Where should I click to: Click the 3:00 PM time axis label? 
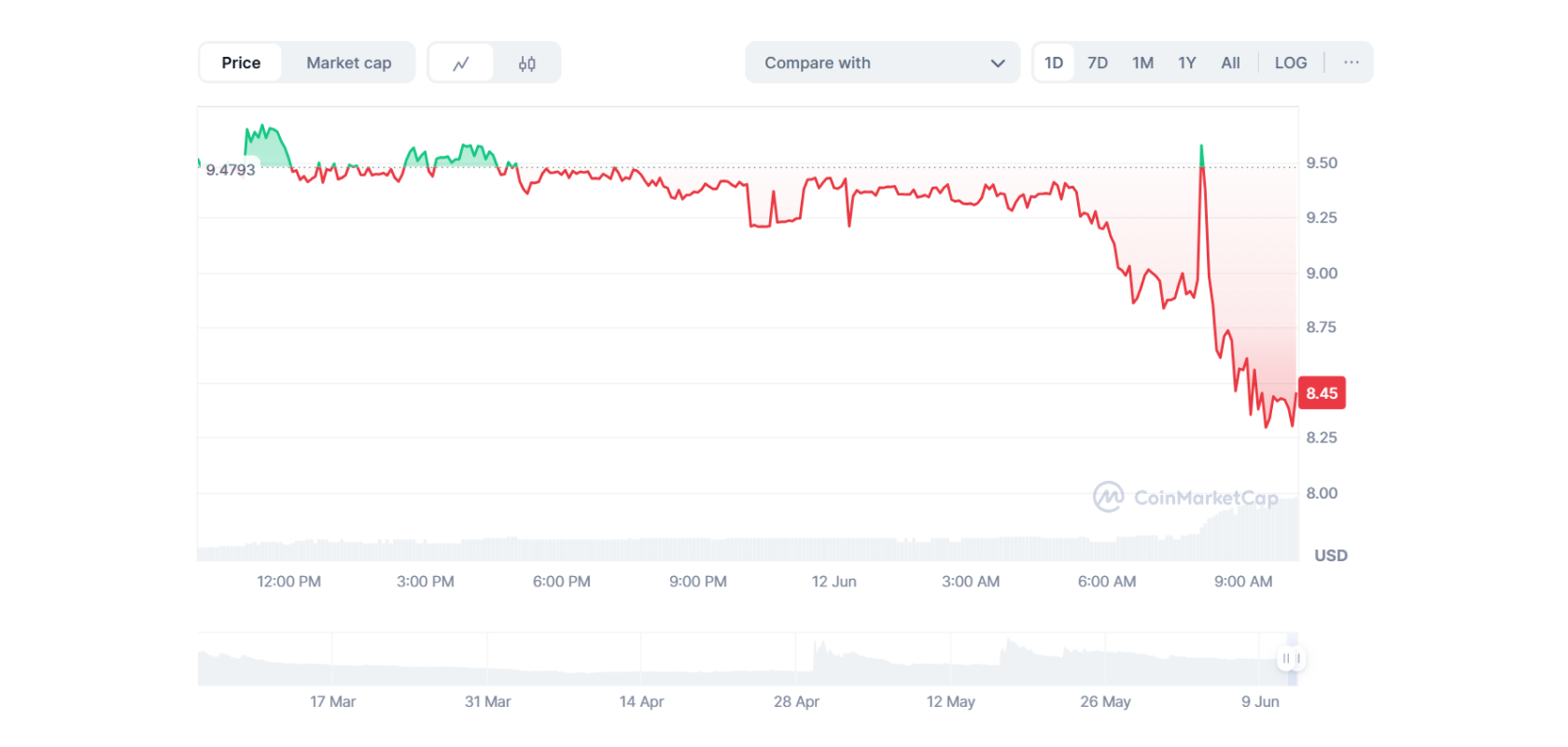click(425, 582)
